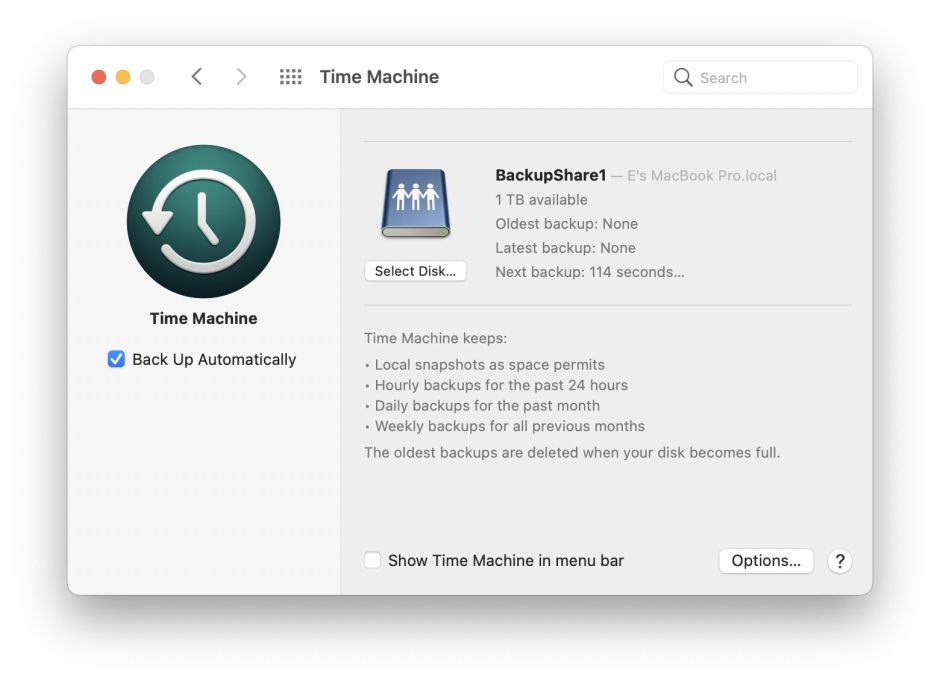
Task: Uncheck Back Up Automatically checkbox
Action: (x=116, y=359)
